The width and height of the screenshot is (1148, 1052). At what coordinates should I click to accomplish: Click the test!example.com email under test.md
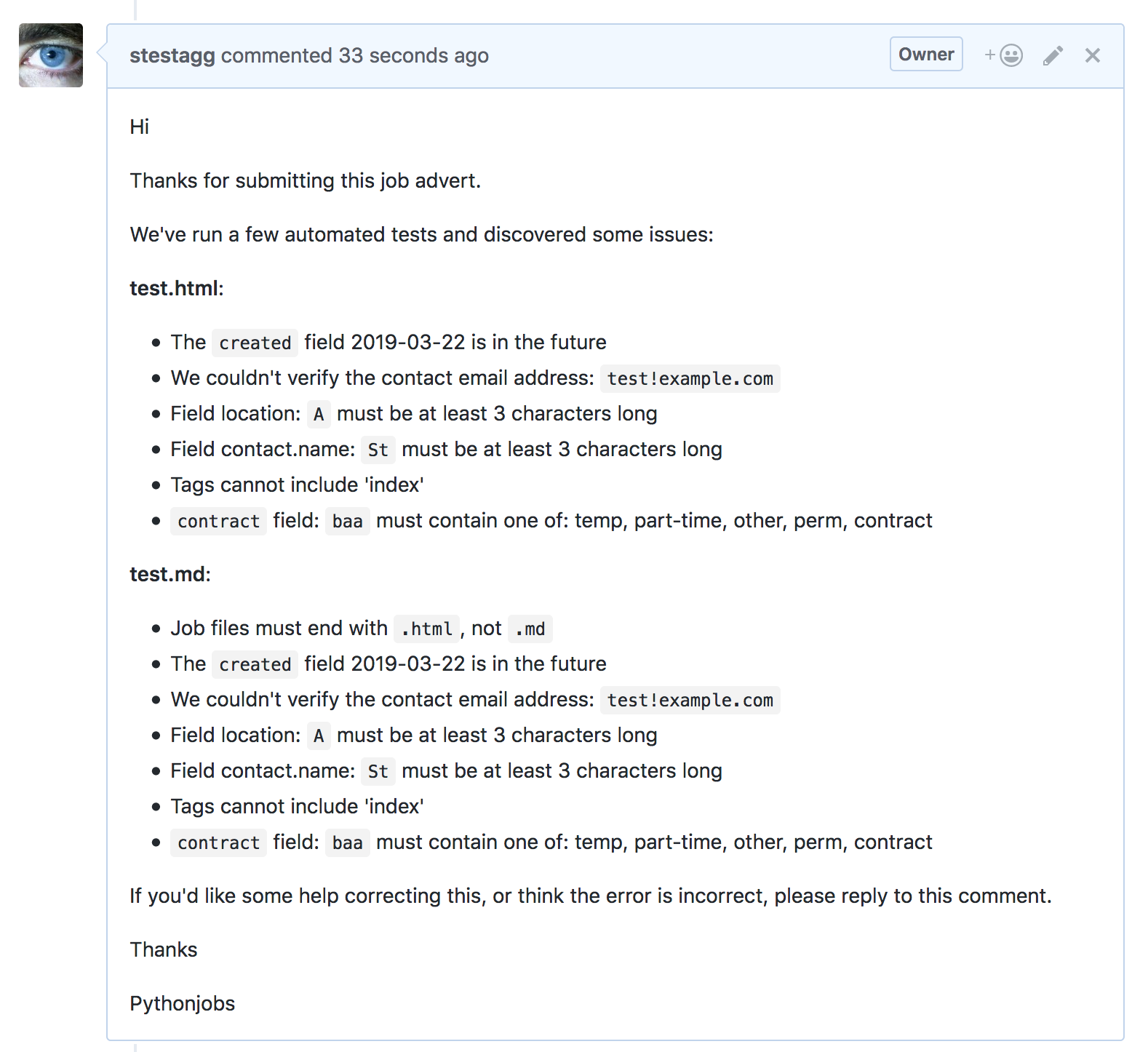point(690,700)
